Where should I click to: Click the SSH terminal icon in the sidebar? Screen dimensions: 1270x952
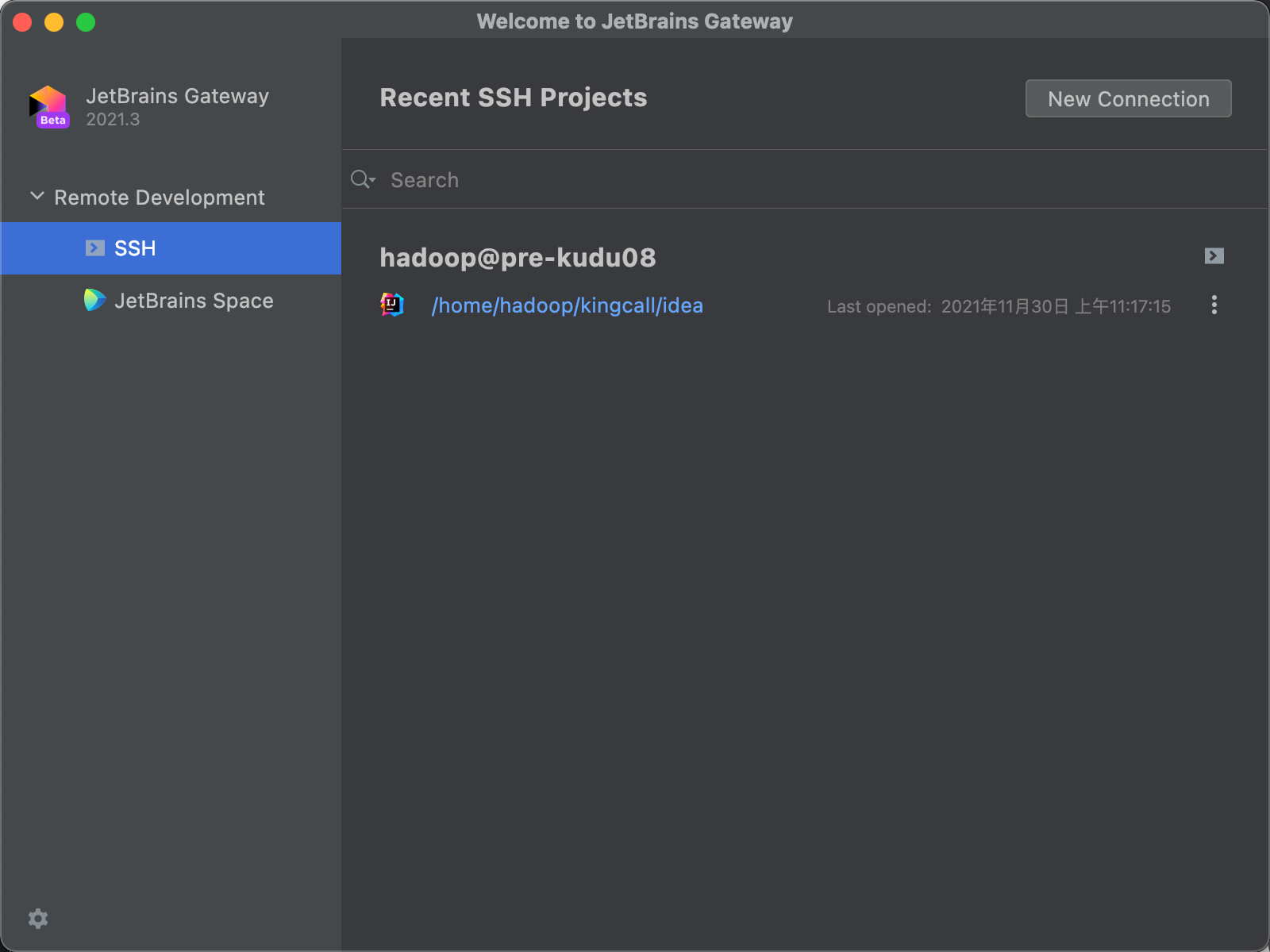[94, 248]
